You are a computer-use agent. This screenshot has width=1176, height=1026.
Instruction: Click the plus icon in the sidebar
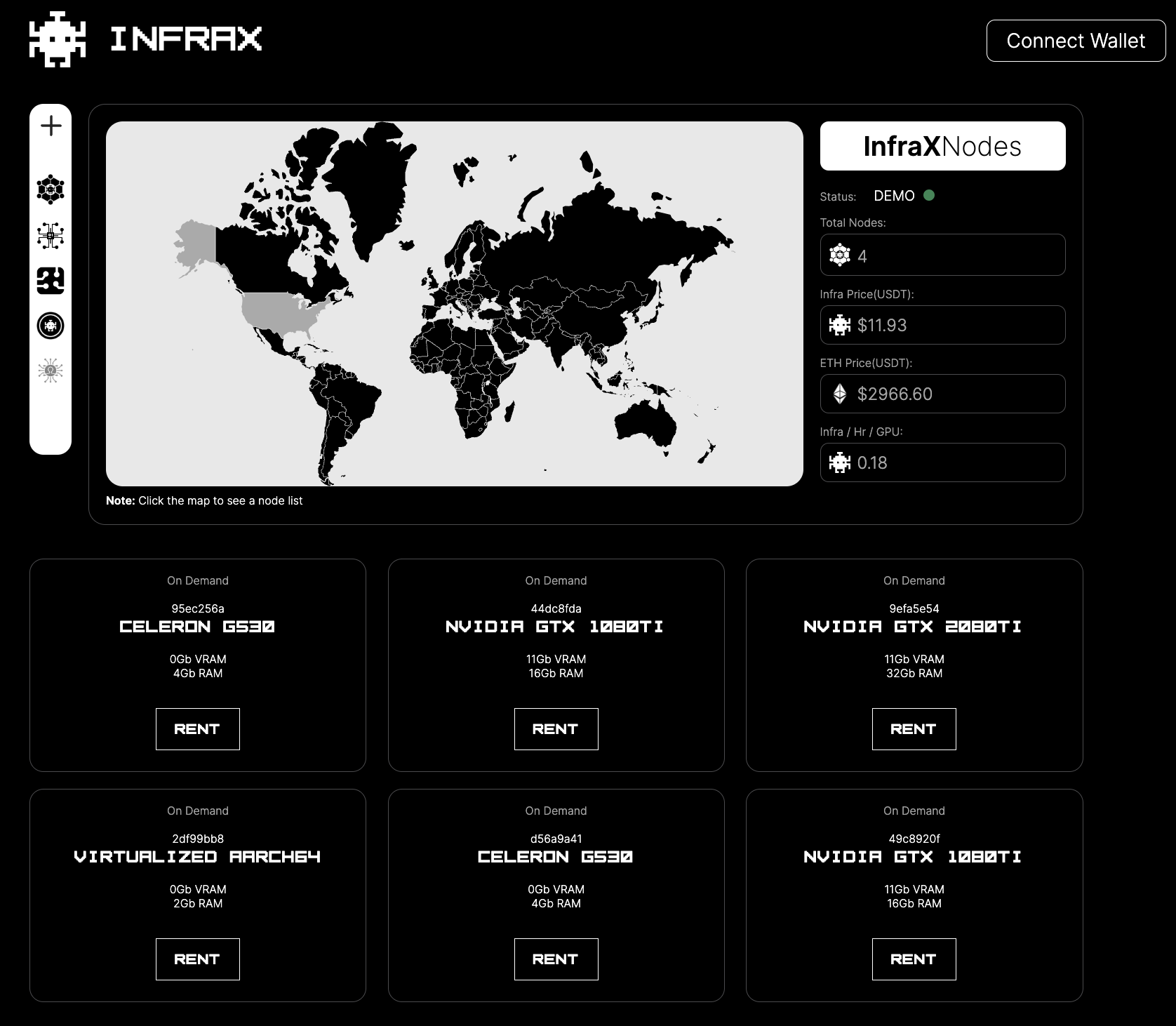click(51, 126)
